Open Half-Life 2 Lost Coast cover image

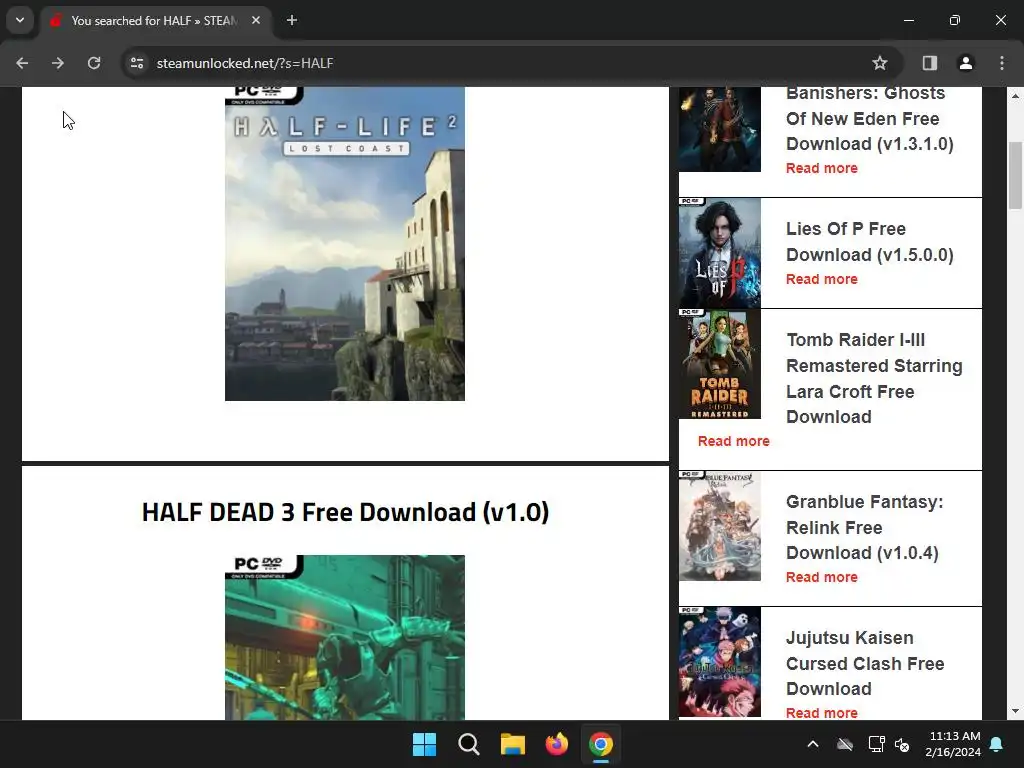tap(345, 244)
